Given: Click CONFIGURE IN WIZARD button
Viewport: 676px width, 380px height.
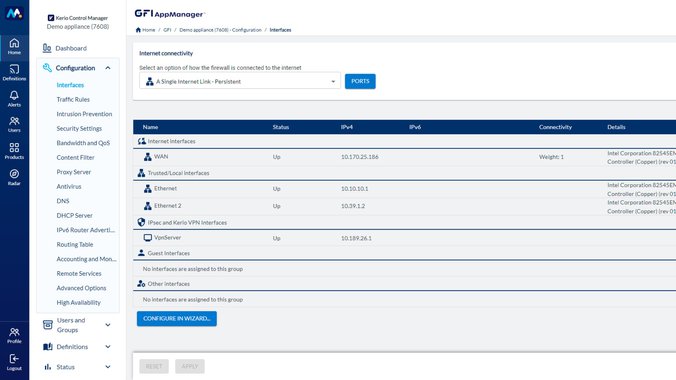Looking at the screenshot, I should click(177, 318).
